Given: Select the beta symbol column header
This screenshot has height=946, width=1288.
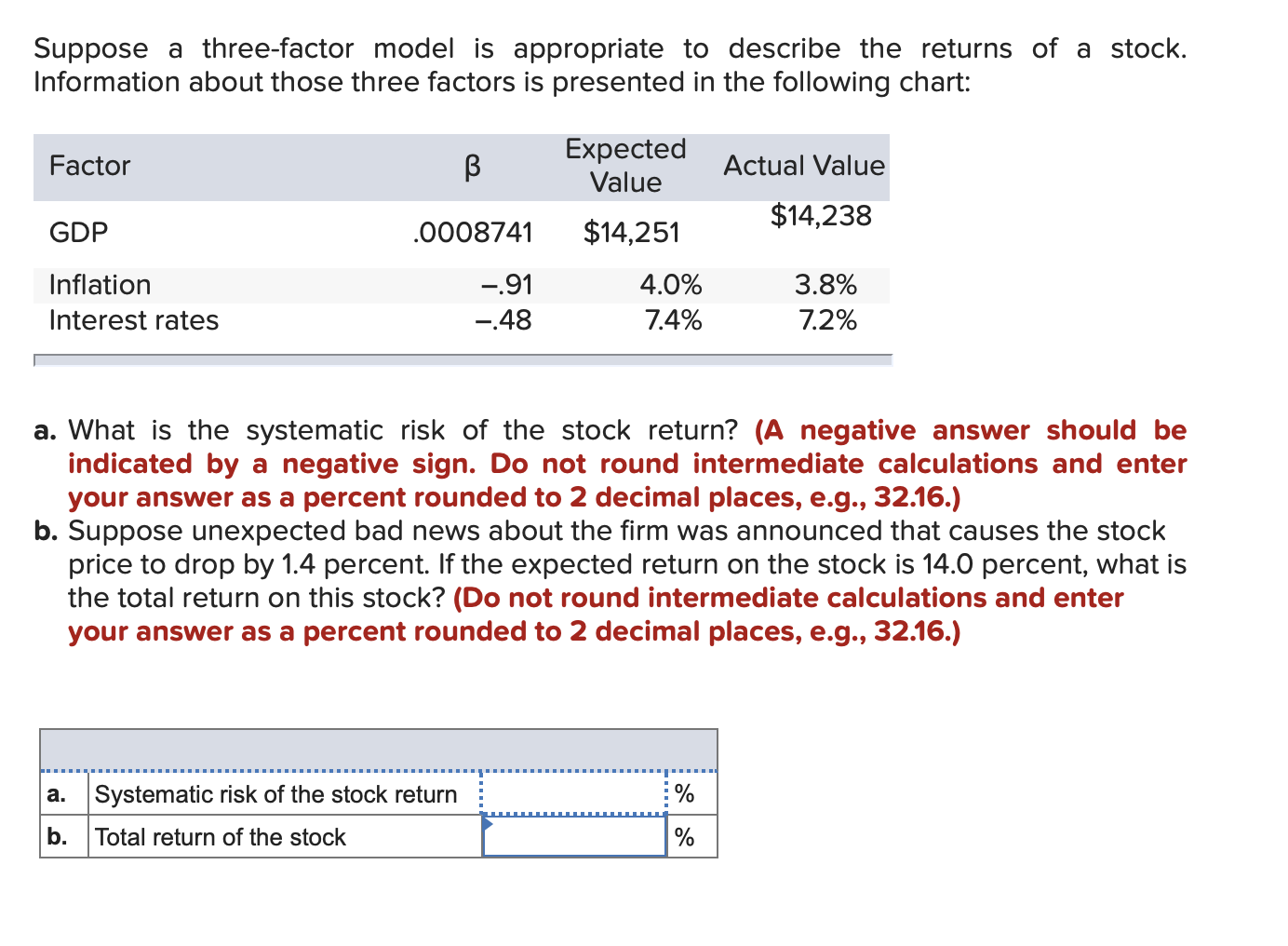Looking at the screenshot, I should coord(472,166).
